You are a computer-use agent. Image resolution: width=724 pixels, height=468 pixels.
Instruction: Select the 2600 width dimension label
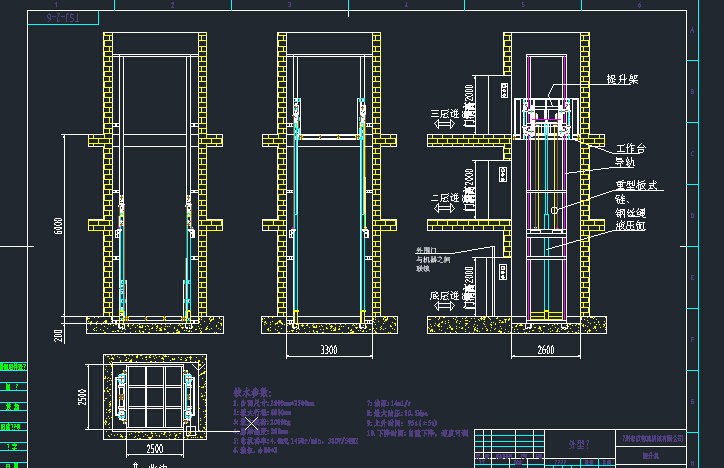(x=546, y=349)
